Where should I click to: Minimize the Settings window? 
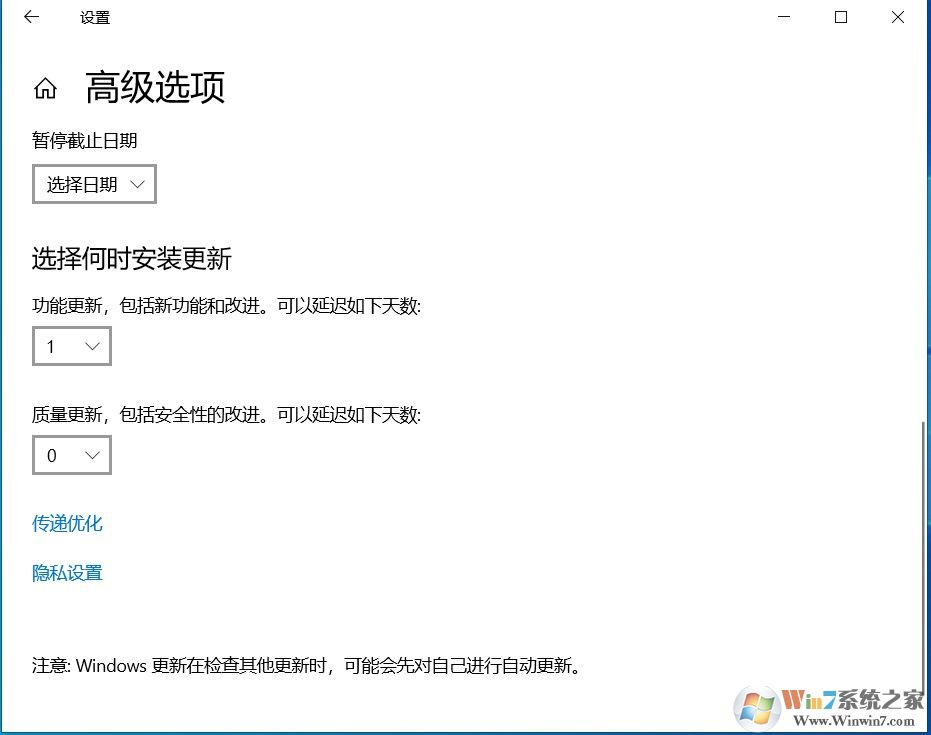pos(784,17)
